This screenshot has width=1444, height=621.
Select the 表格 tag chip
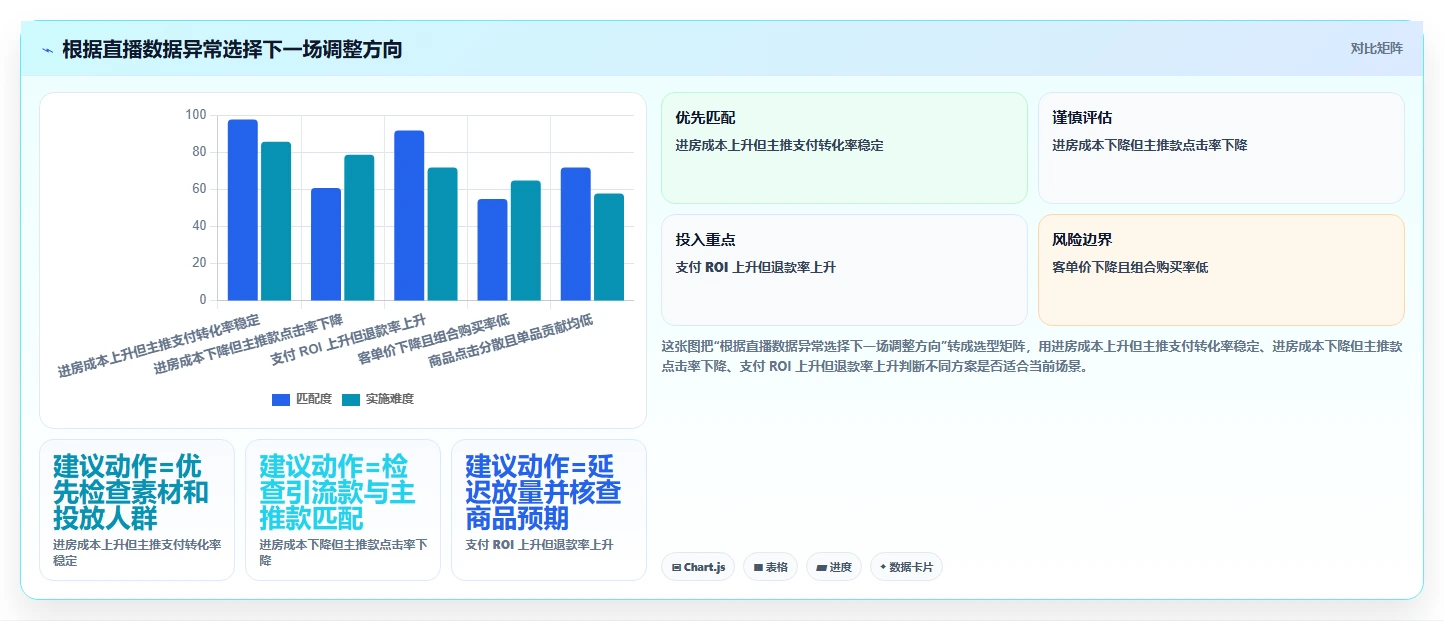click(x=770, y=567)
